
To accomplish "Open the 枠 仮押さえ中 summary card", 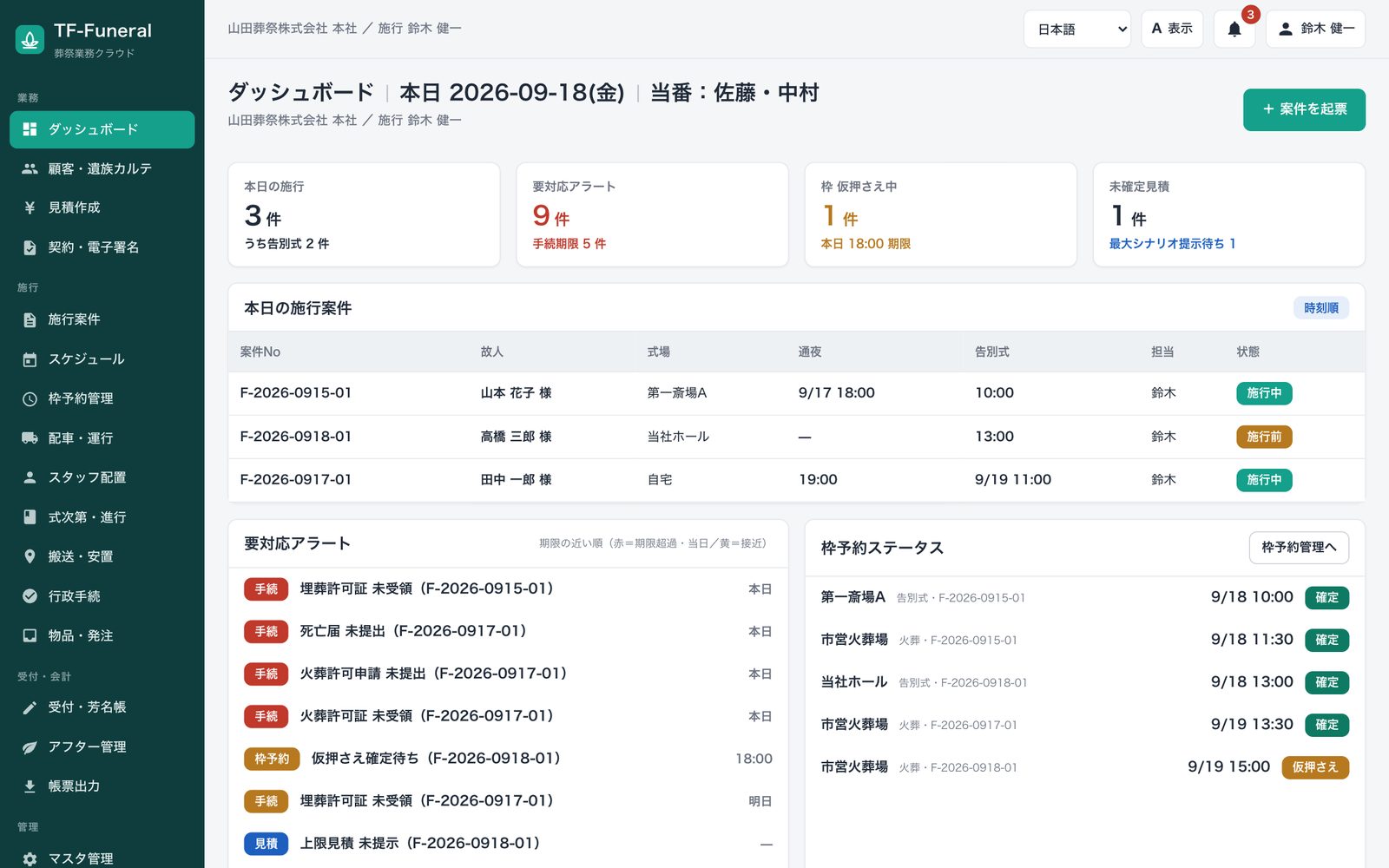I will pyautogui.click(x=940, y=214).
